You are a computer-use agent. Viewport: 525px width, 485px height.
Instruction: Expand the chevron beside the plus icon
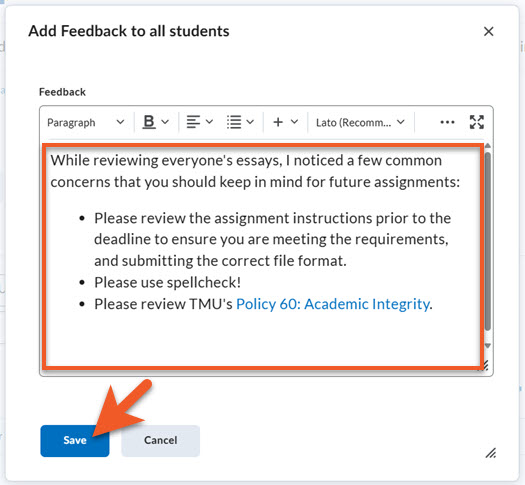[x=294, y=122]
